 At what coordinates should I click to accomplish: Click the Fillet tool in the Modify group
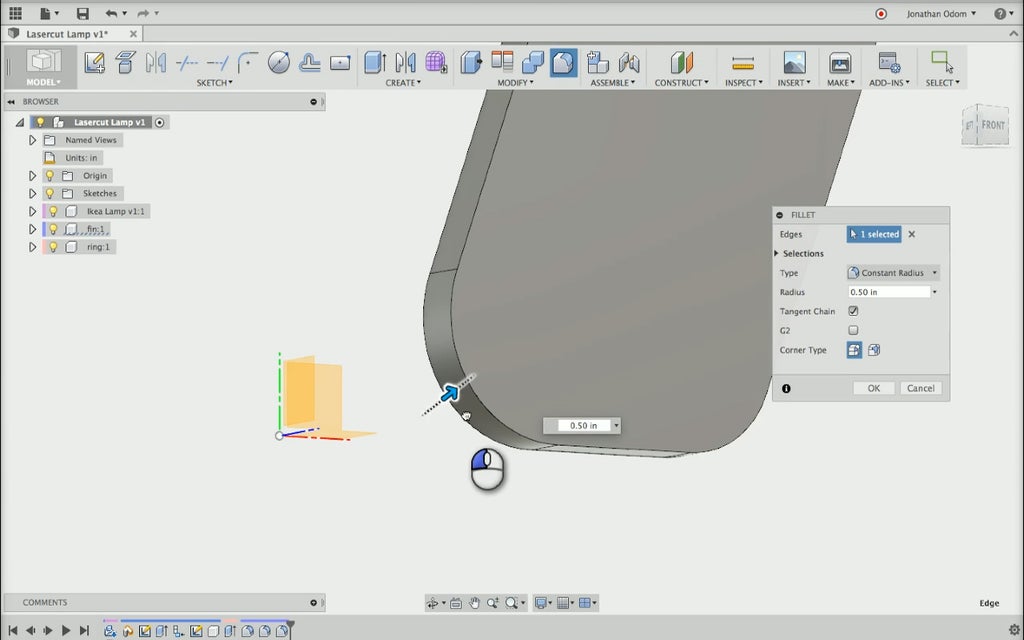pos(563,63)
